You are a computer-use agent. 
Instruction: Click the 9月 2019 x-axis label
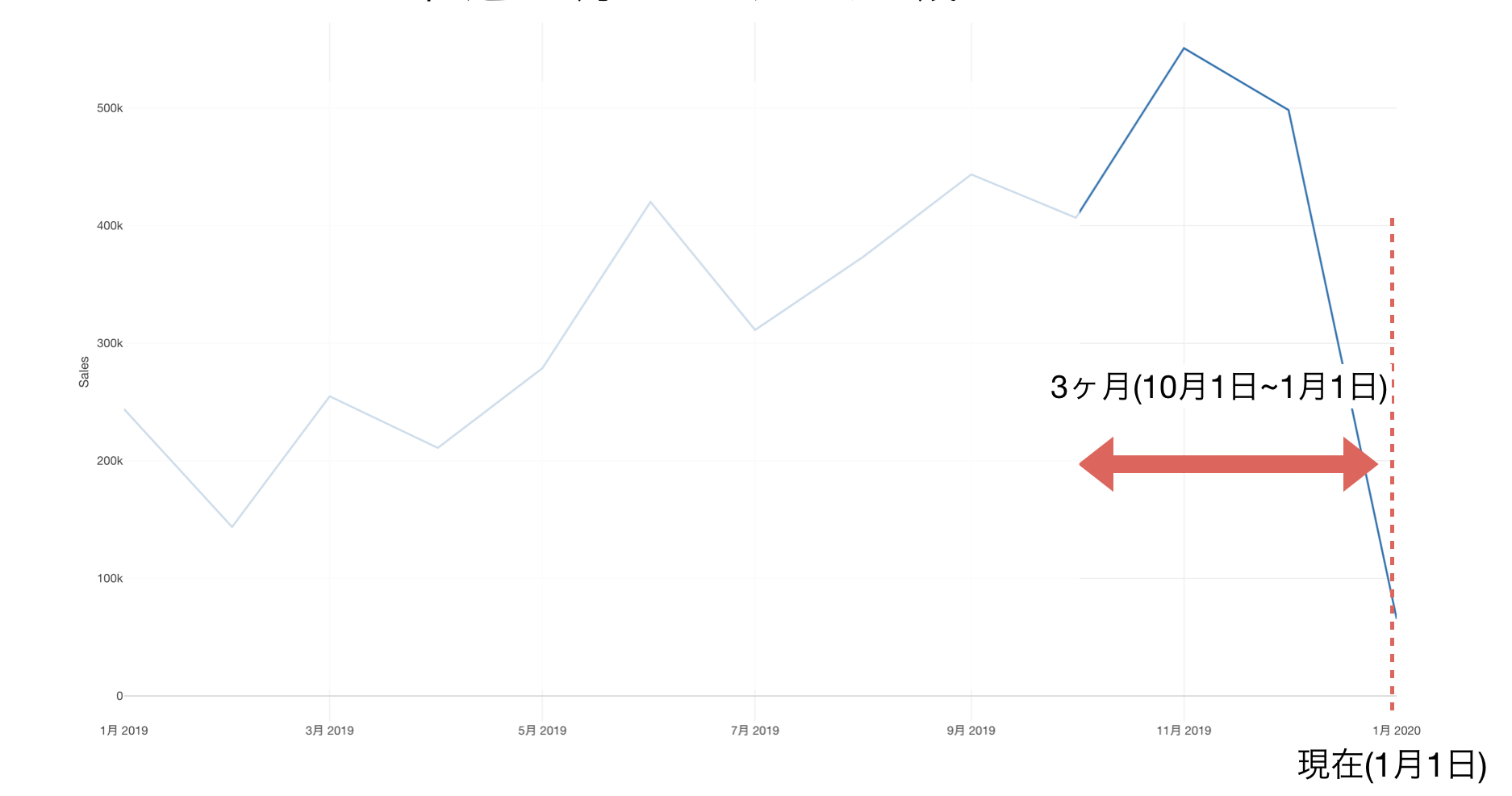point(971,731)
